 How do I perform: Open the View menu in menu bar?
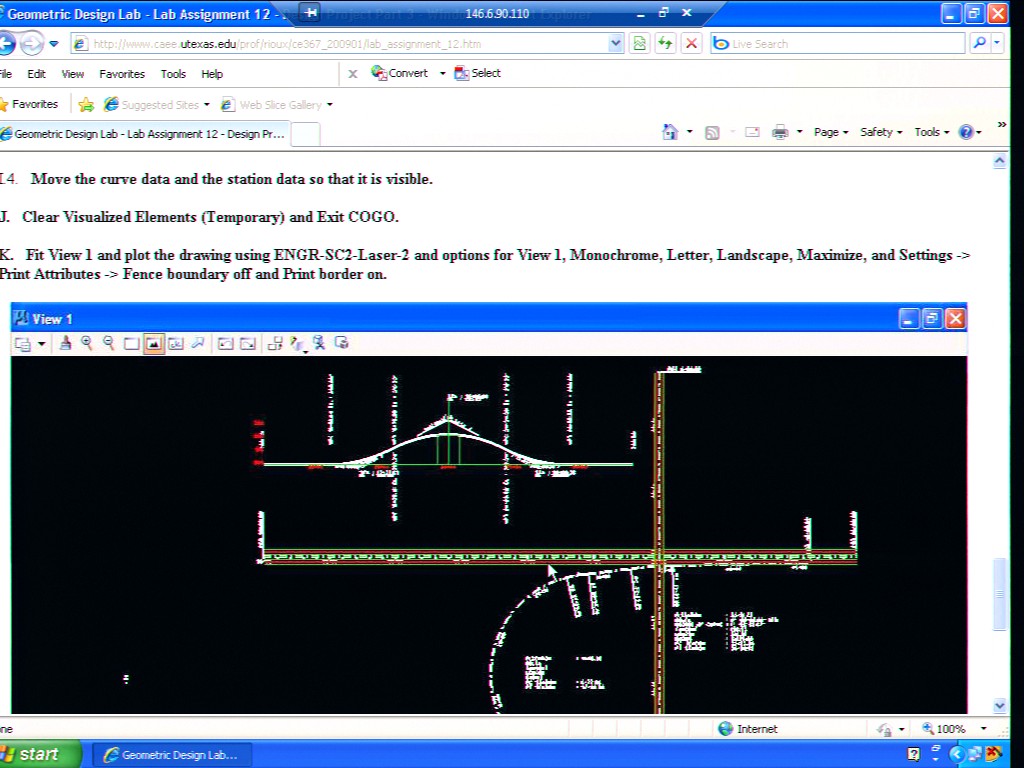[x=72, y=74]
